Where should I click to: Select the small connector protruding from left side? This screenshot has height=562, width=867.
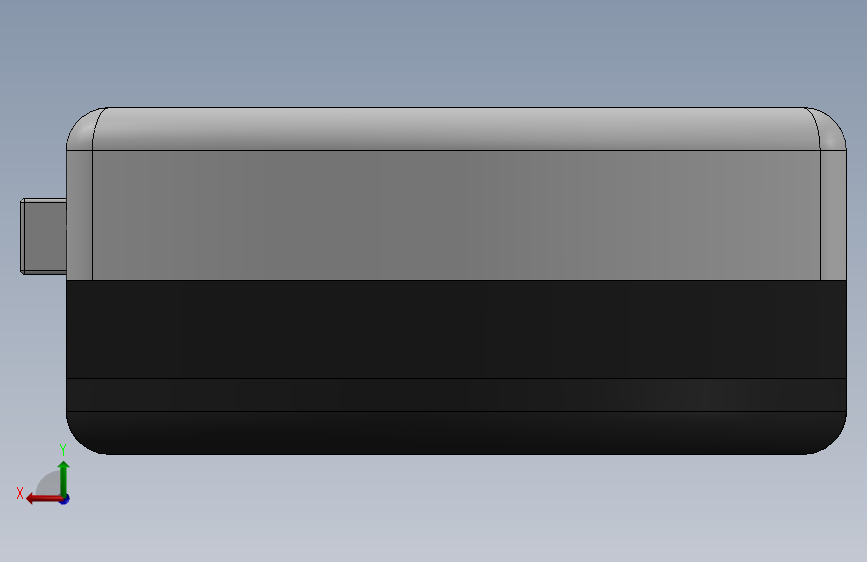pyautogui.click(x=43, y=236)
